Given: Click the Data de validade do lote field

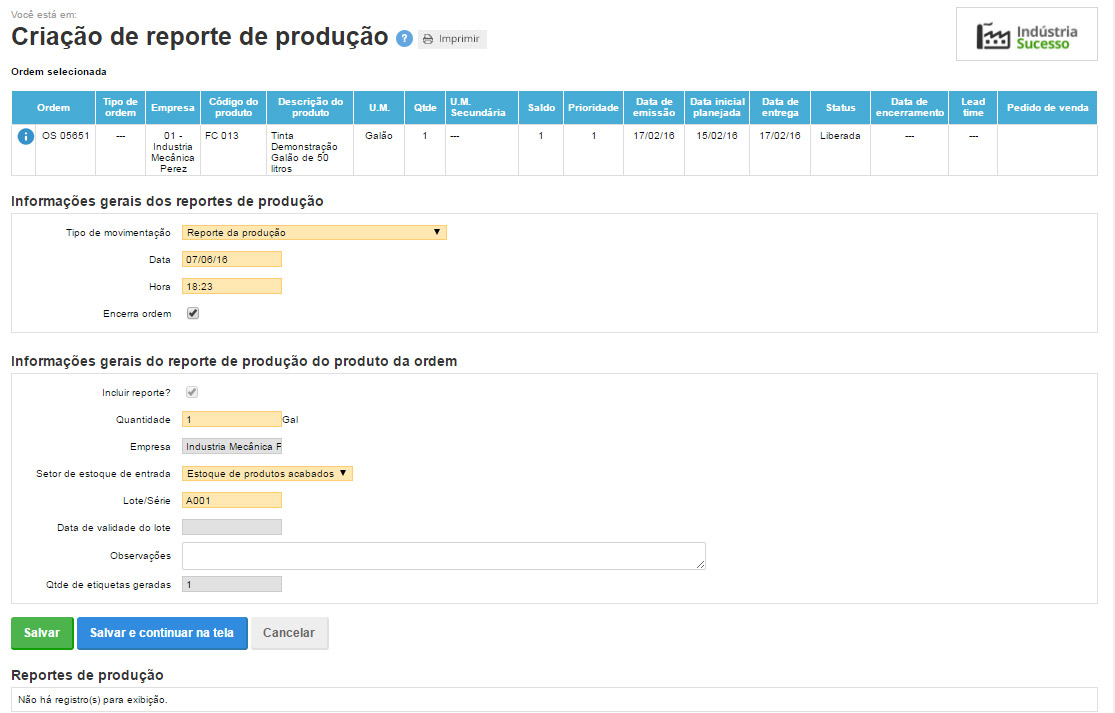Looking at the screenshot, I should point(232,527).
